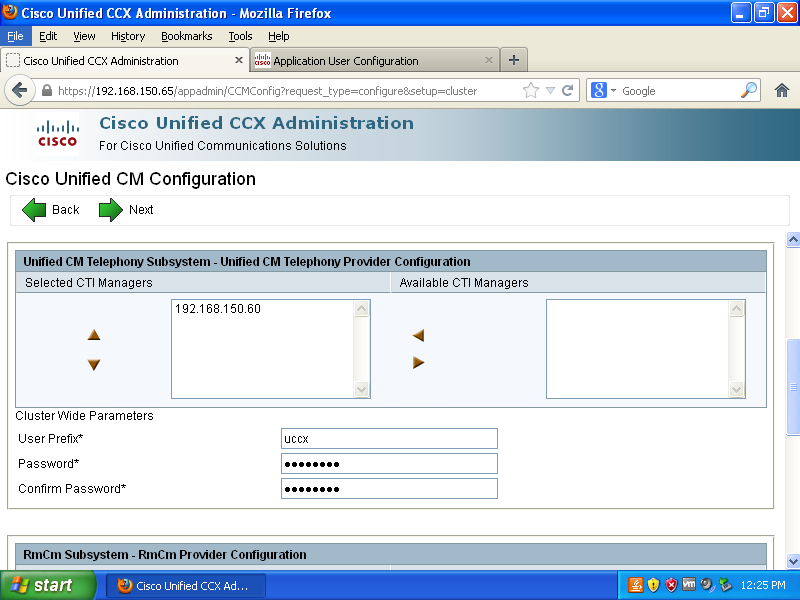This screenshot has width=800, height=600.
Task: Click the Next link text
Action: [x=141, y=210]
